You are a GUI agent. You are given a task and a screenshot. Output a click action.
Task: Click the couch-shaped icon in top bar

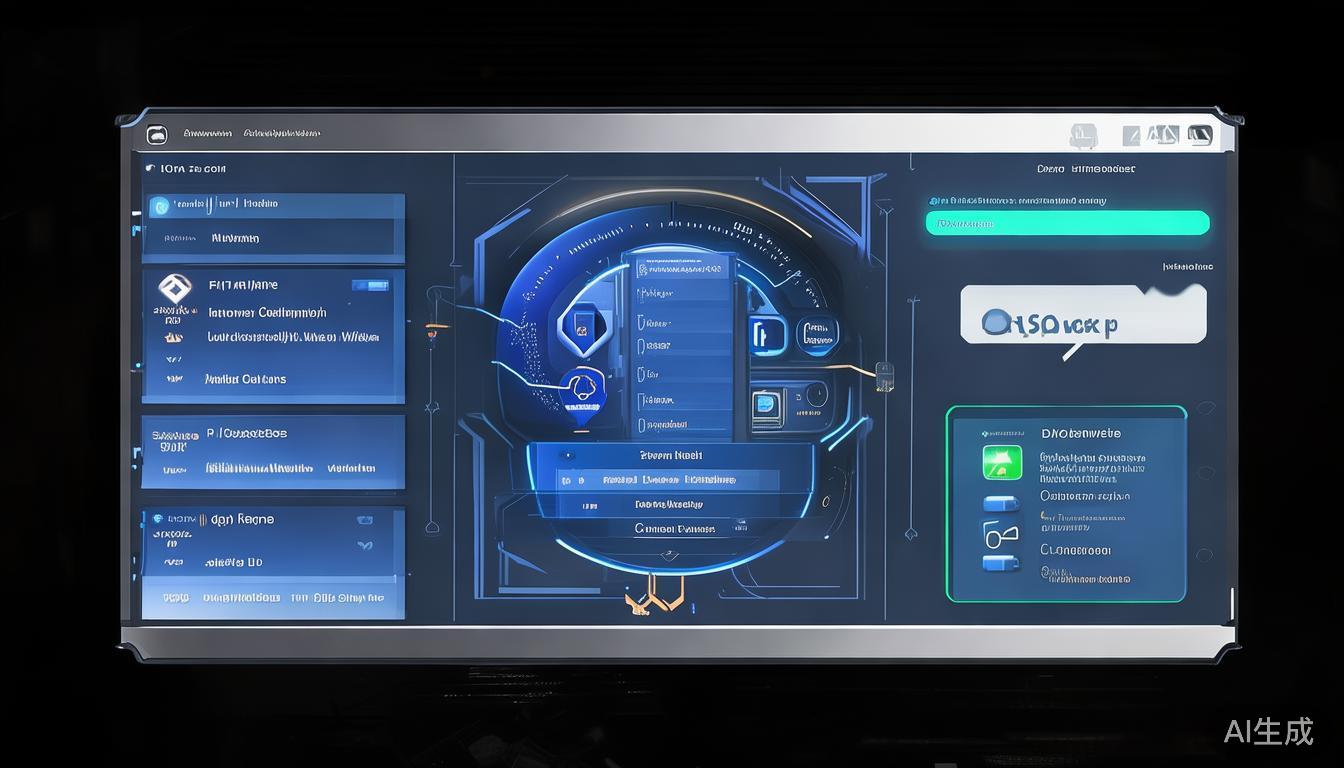1083,135
